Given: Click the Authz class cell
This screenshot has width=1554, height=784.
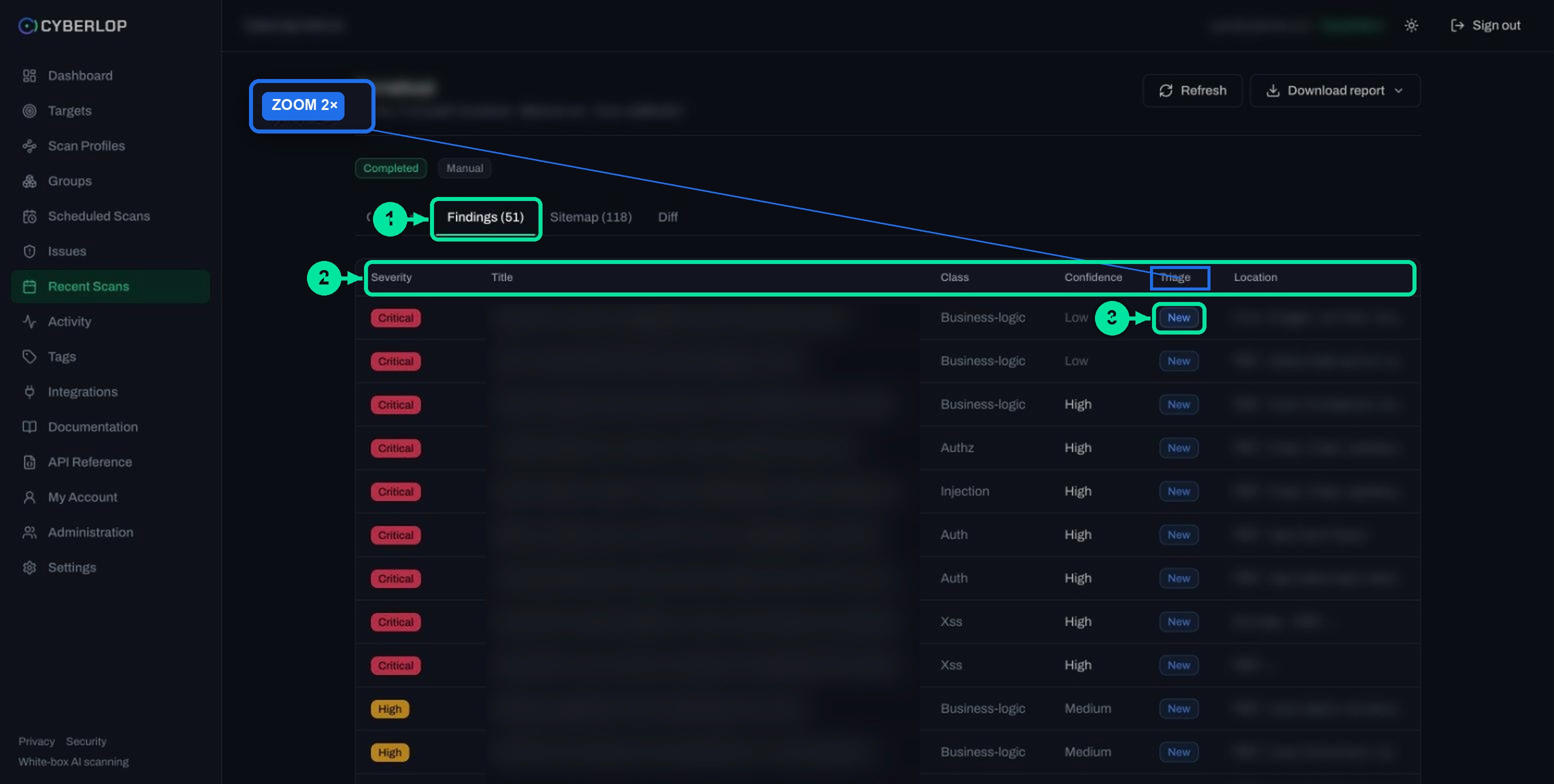Looking at the screenshot, I should point(957,447).
